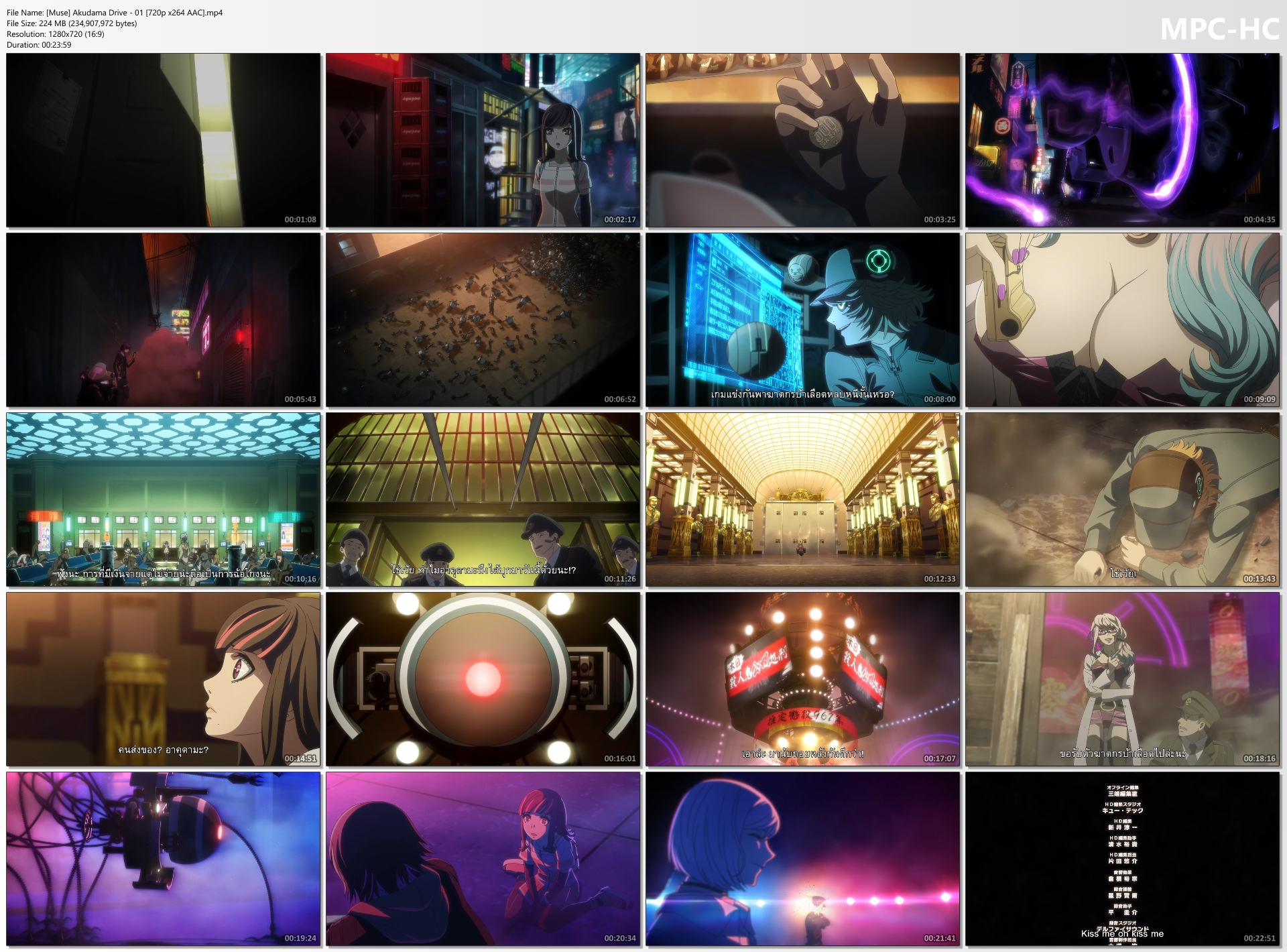The image size is (1287, 952).
Task: Open the golden hallway frame at 00:12:33
Action: (803, 499)
